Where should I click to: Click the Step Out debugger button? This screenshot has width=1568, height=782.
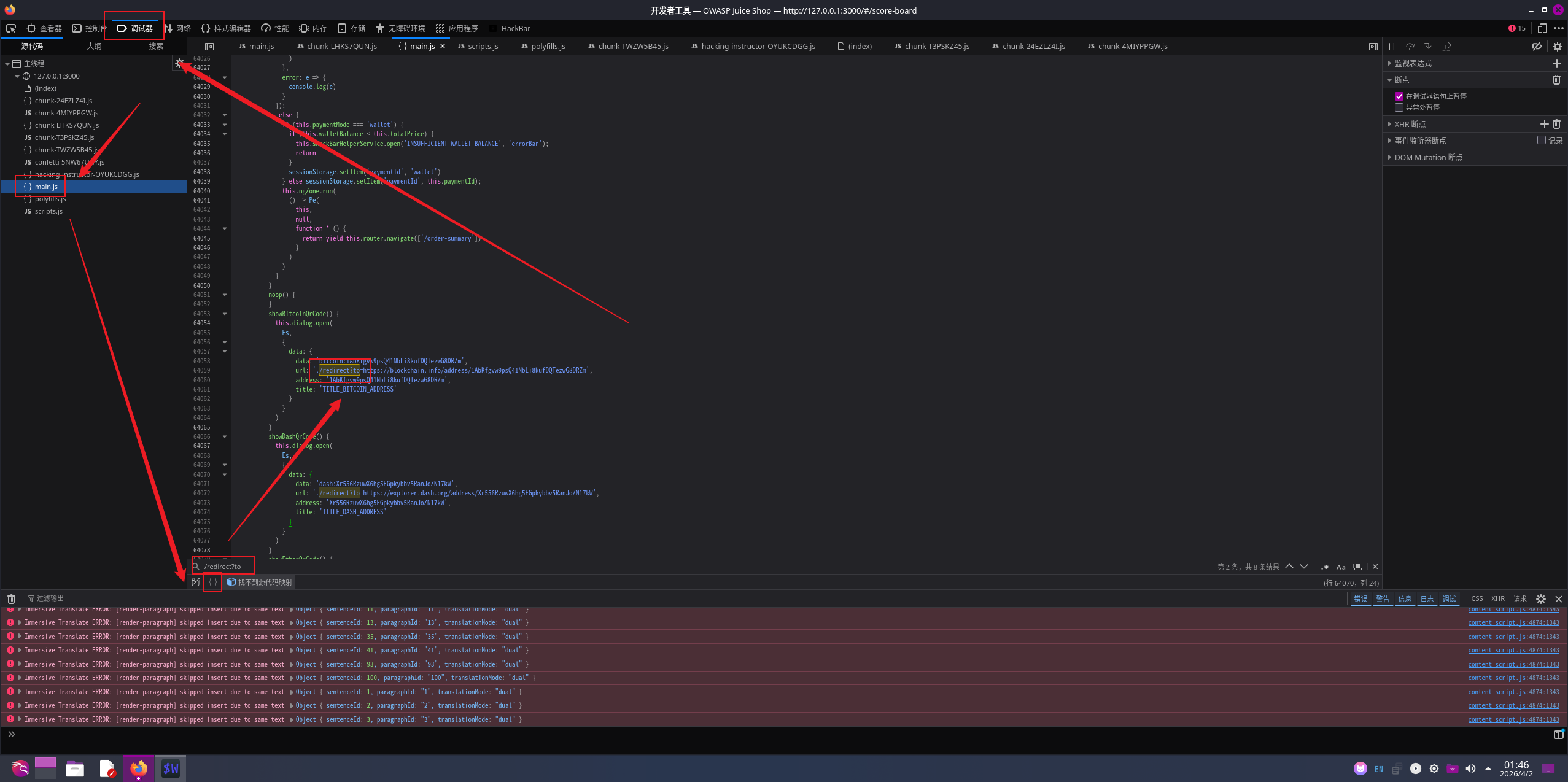pyautogui.click(x=1447, y=47)
